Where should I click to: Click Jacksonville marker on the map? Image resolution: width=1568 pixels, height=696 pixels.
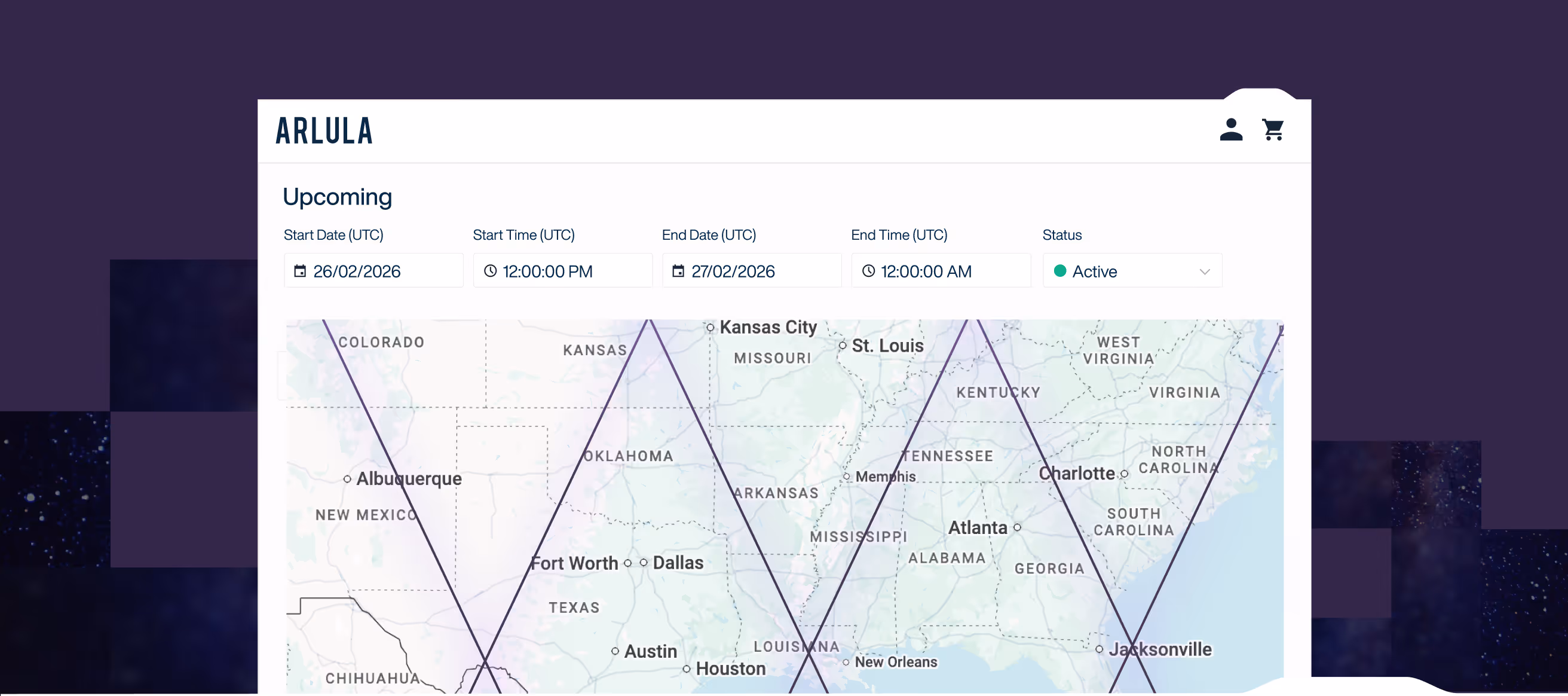[1099, 650]
